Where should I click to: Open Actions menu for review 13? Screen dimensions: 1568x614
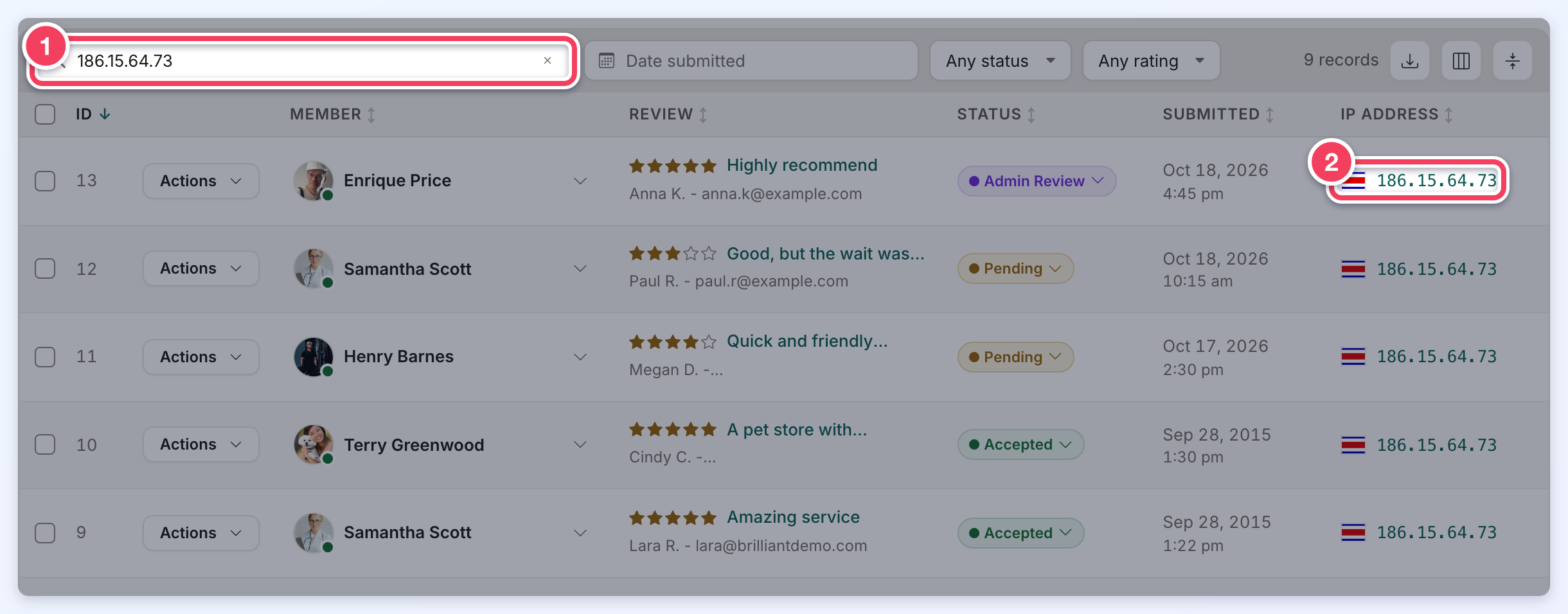[201, 181]
